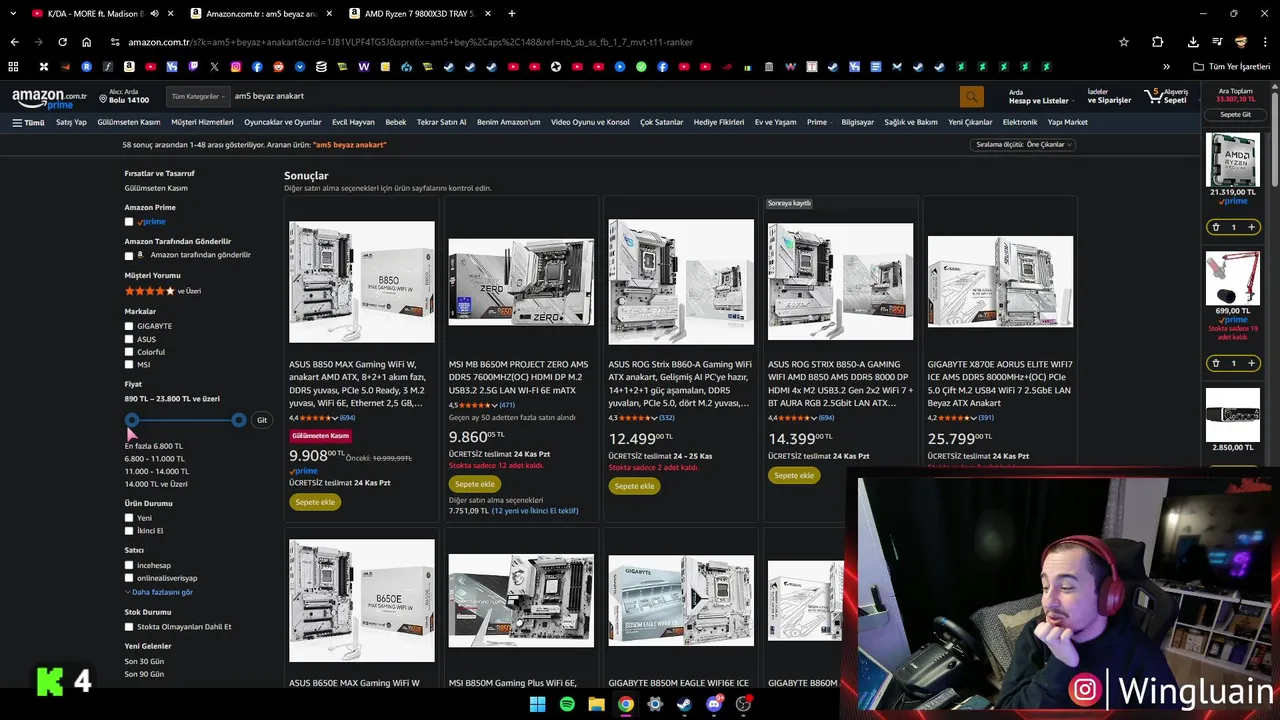Click the minimum price slider handle
Viewport: 1280px width, 720px height.
pyautogui.click(x=132, y=420)
